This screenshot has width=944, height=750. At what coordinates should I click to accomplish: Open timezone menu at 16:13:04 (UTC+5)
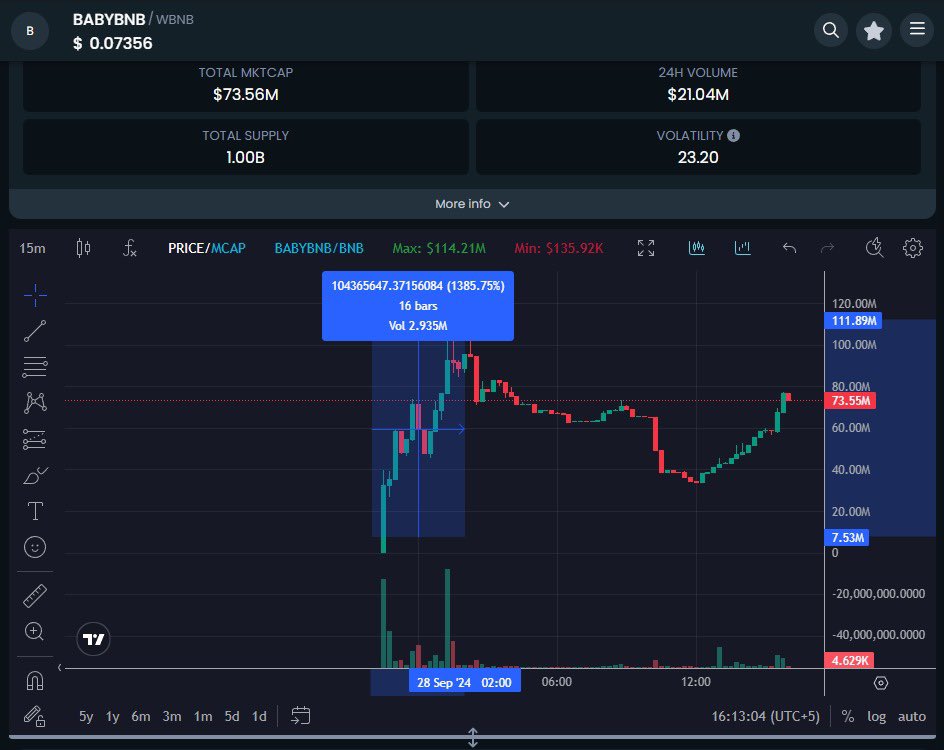point(765,716)
